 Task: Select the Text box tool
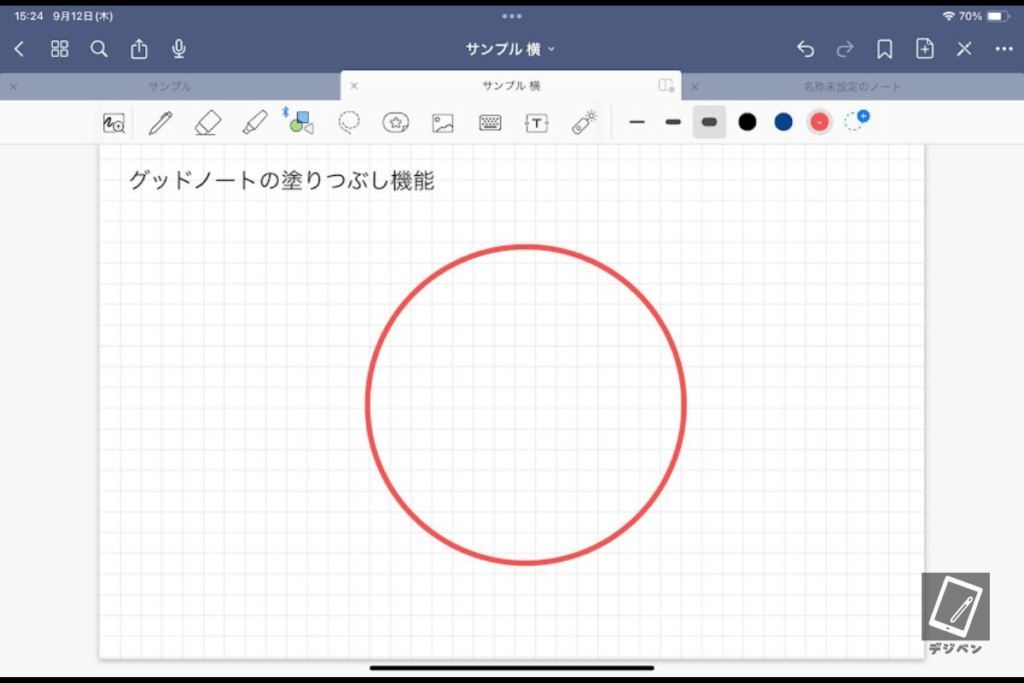click(x=537, y=123)
